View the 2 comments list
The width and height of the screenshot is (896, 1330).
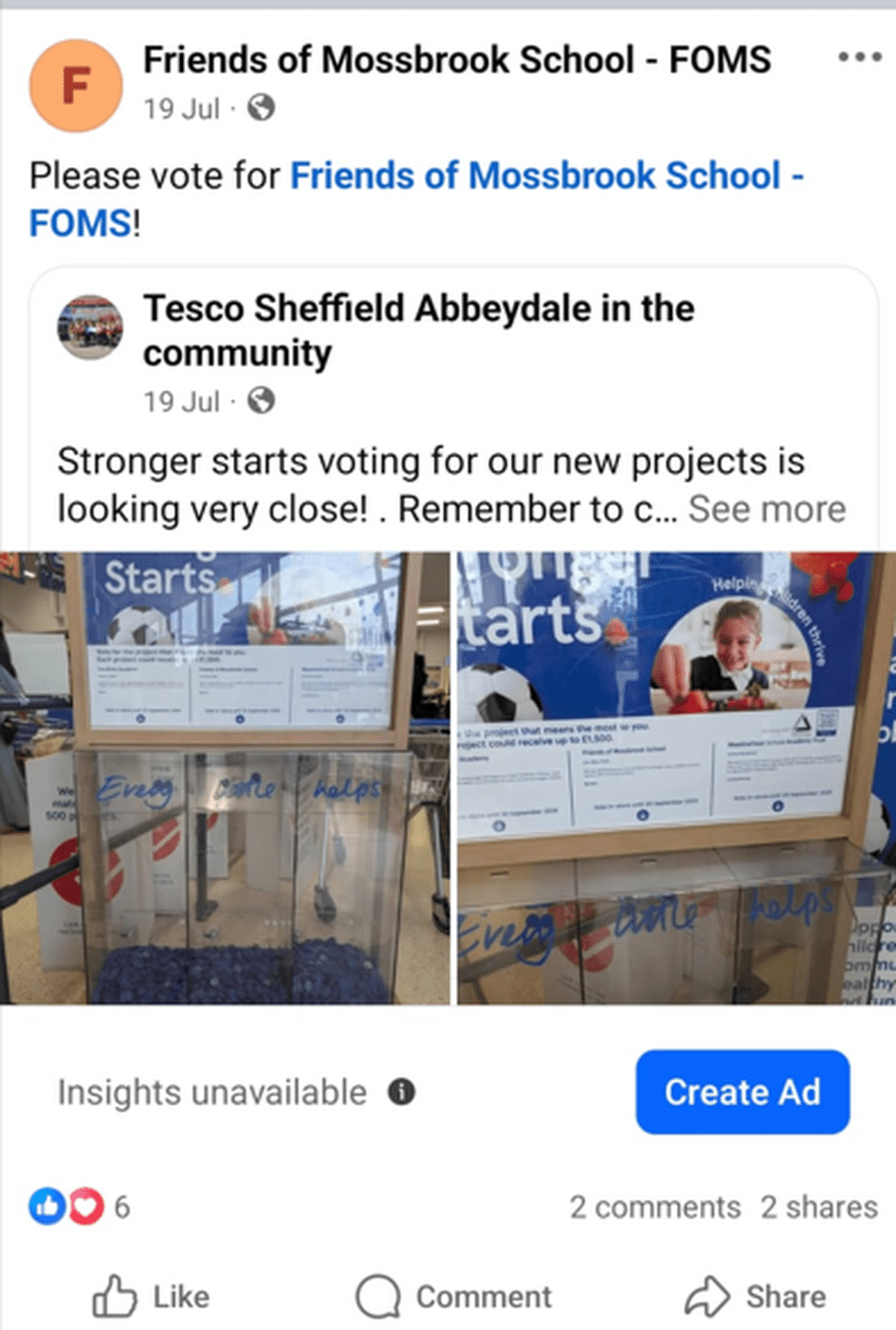(x=655, y=1207)
